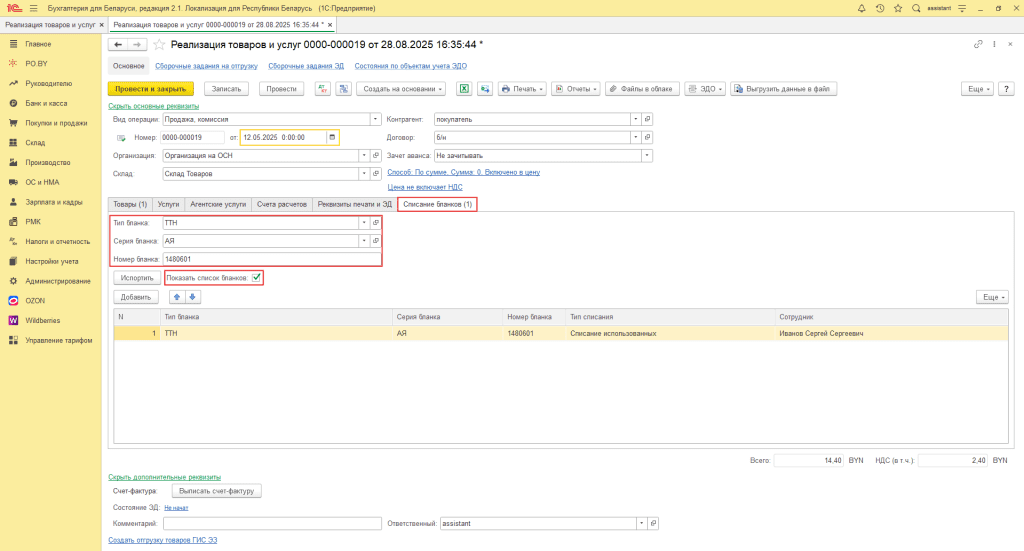Go back with left arrow
1024x551 pixels.
click(x=118, y=44)
